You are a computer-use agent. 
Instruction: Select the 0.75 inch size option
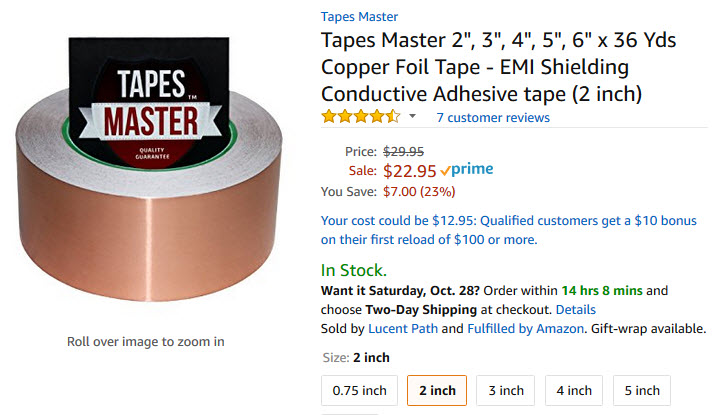click(x=359, y=390)
